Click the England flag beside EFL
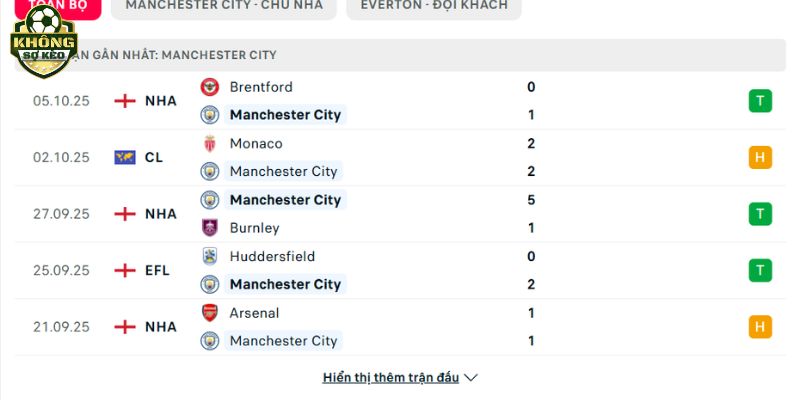This screenshot has width=800, height=400. click(x=125, y=270)
